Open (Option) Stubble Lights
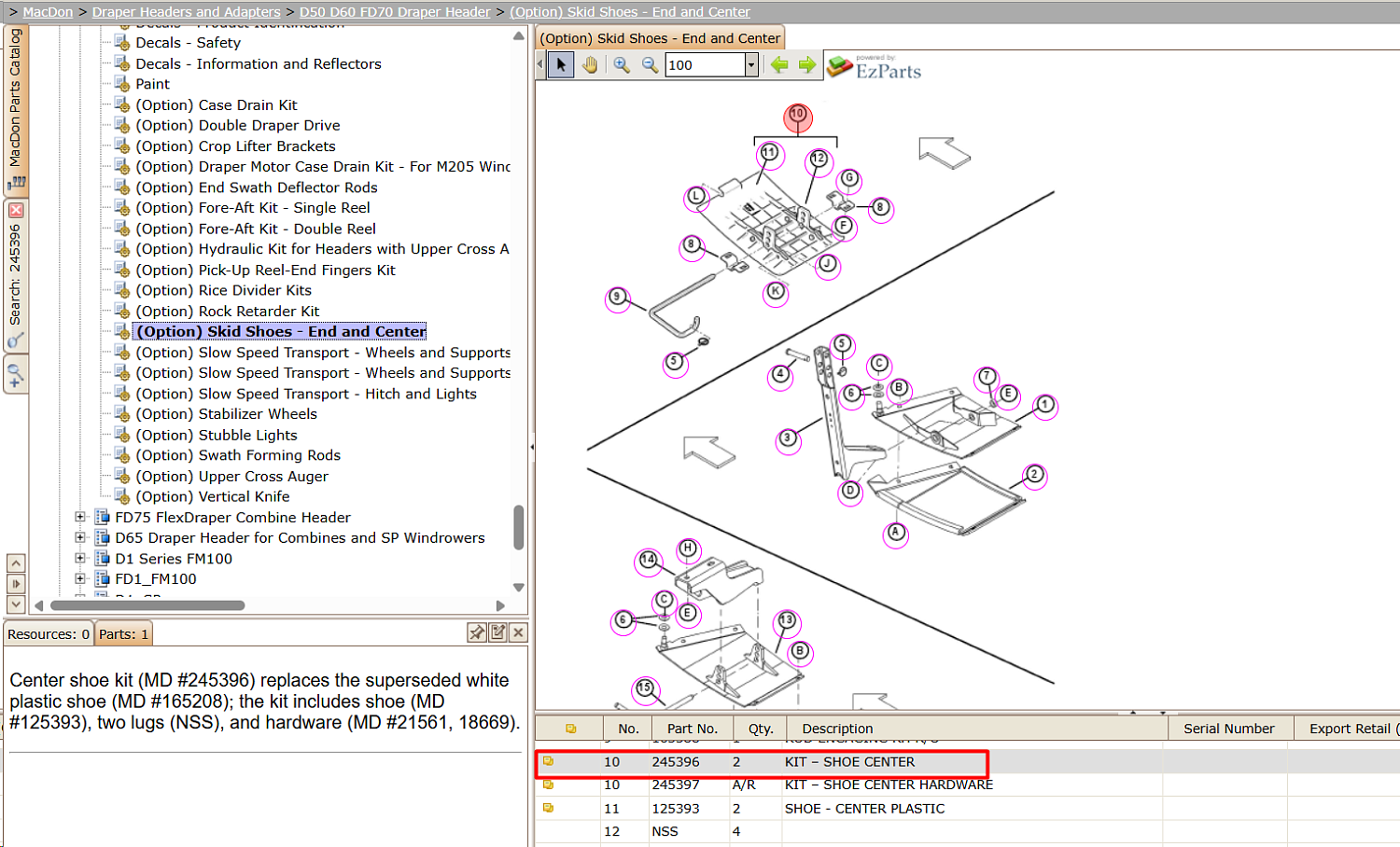Image resolution: width=1400 pixels, height=847 pixels. (217, 436)
